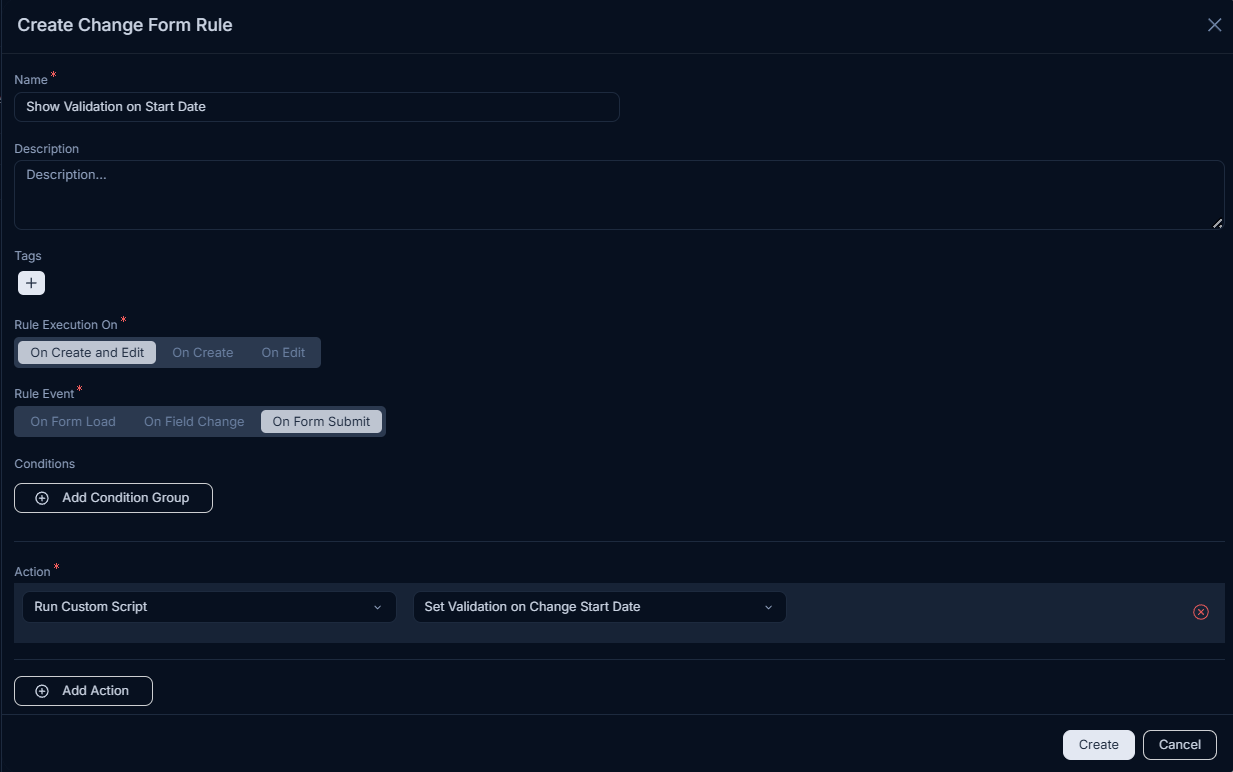The height and width of the screenshot is (772, 1233).
Task: Click Add Condition Group button
Action: pos(113,498)
